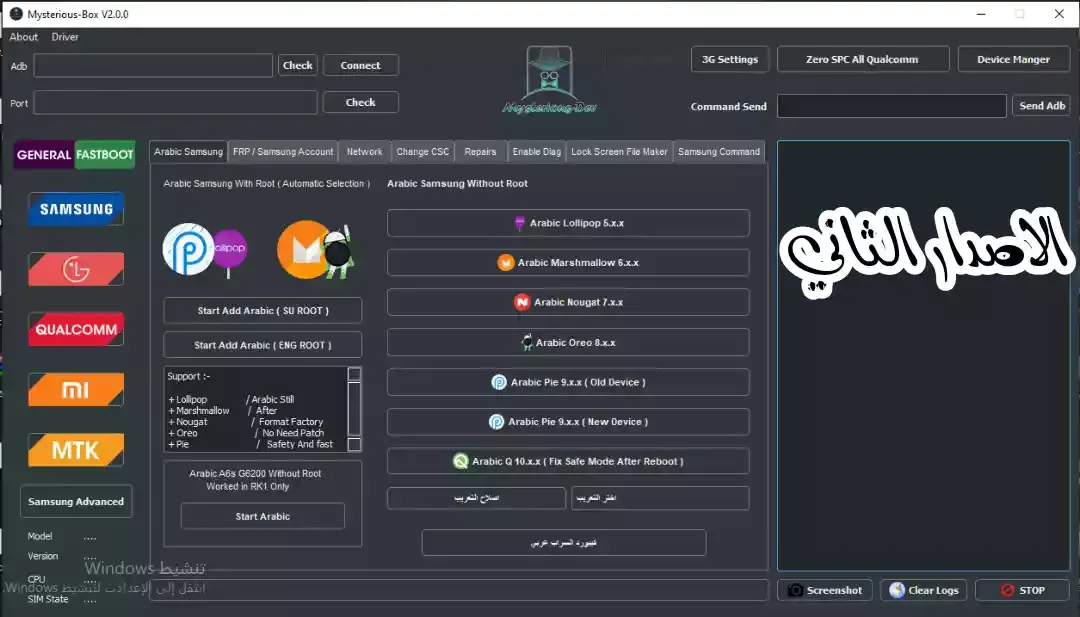Click Start Add Arabic ( ENG ROOT )
This screenshot has height=617, width=1080.
262,345
